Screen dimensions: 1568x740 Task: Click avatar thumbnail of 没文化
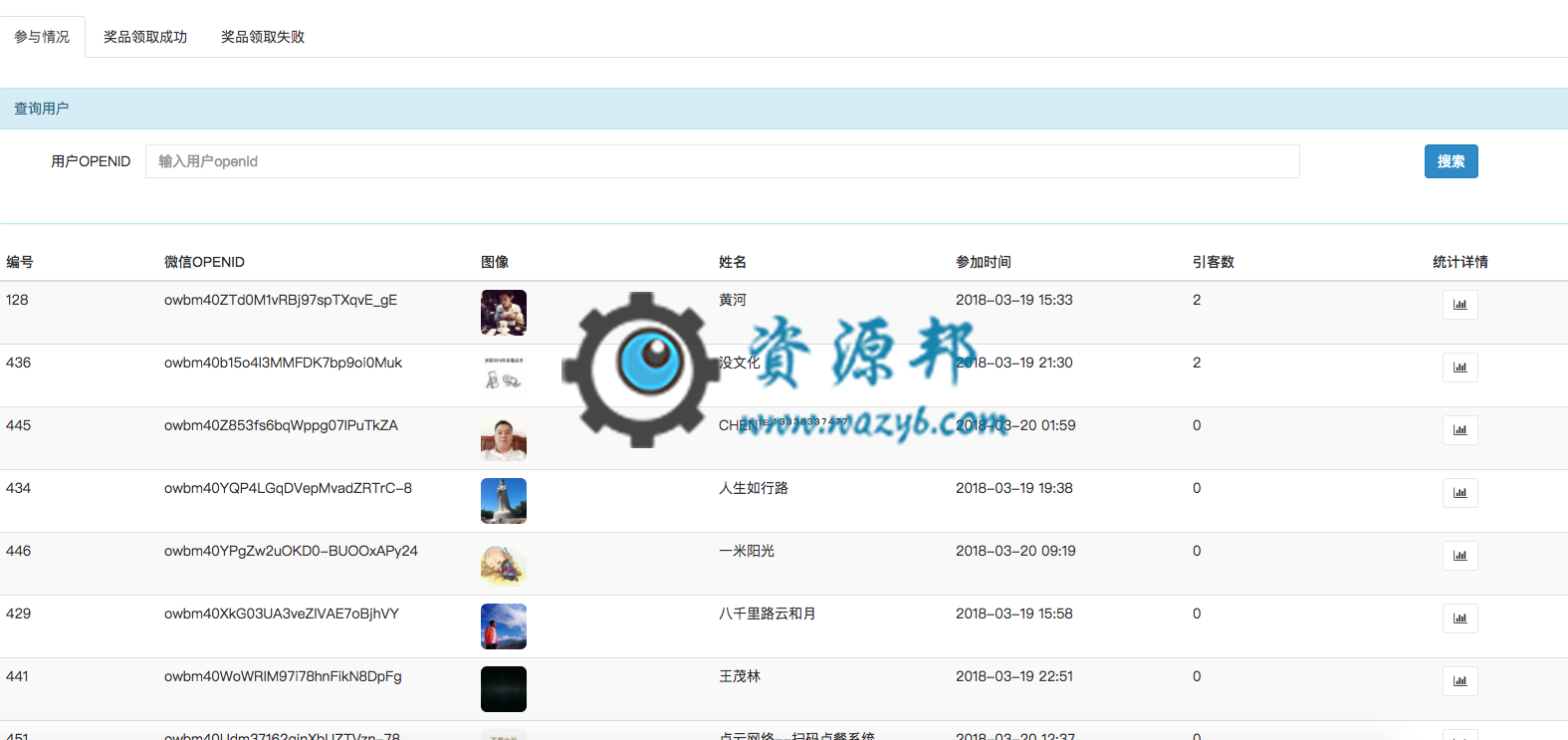(x=504, y=375)
